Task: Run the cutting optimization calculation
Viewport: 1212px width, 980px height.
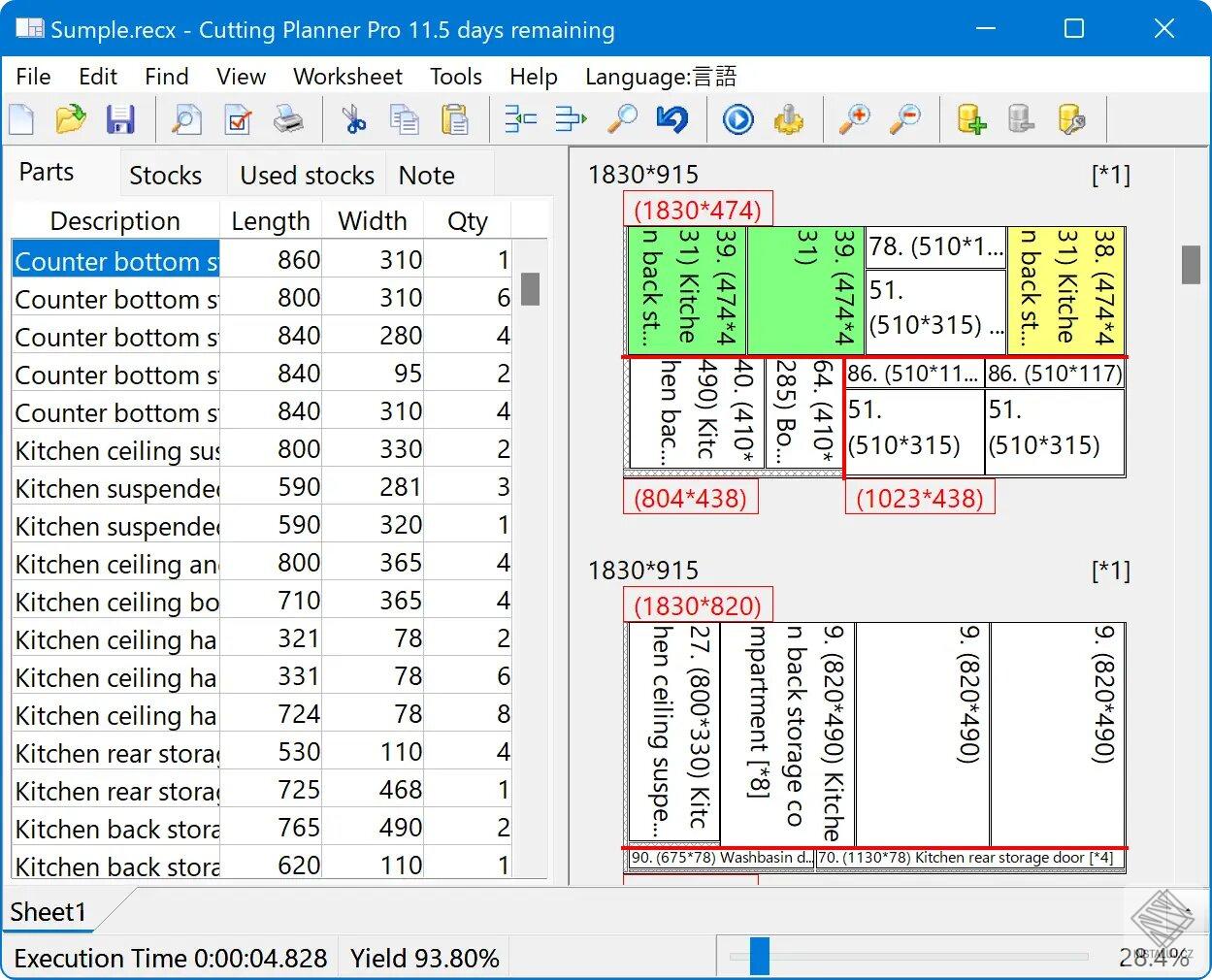Action: click(x=737, y=119)
